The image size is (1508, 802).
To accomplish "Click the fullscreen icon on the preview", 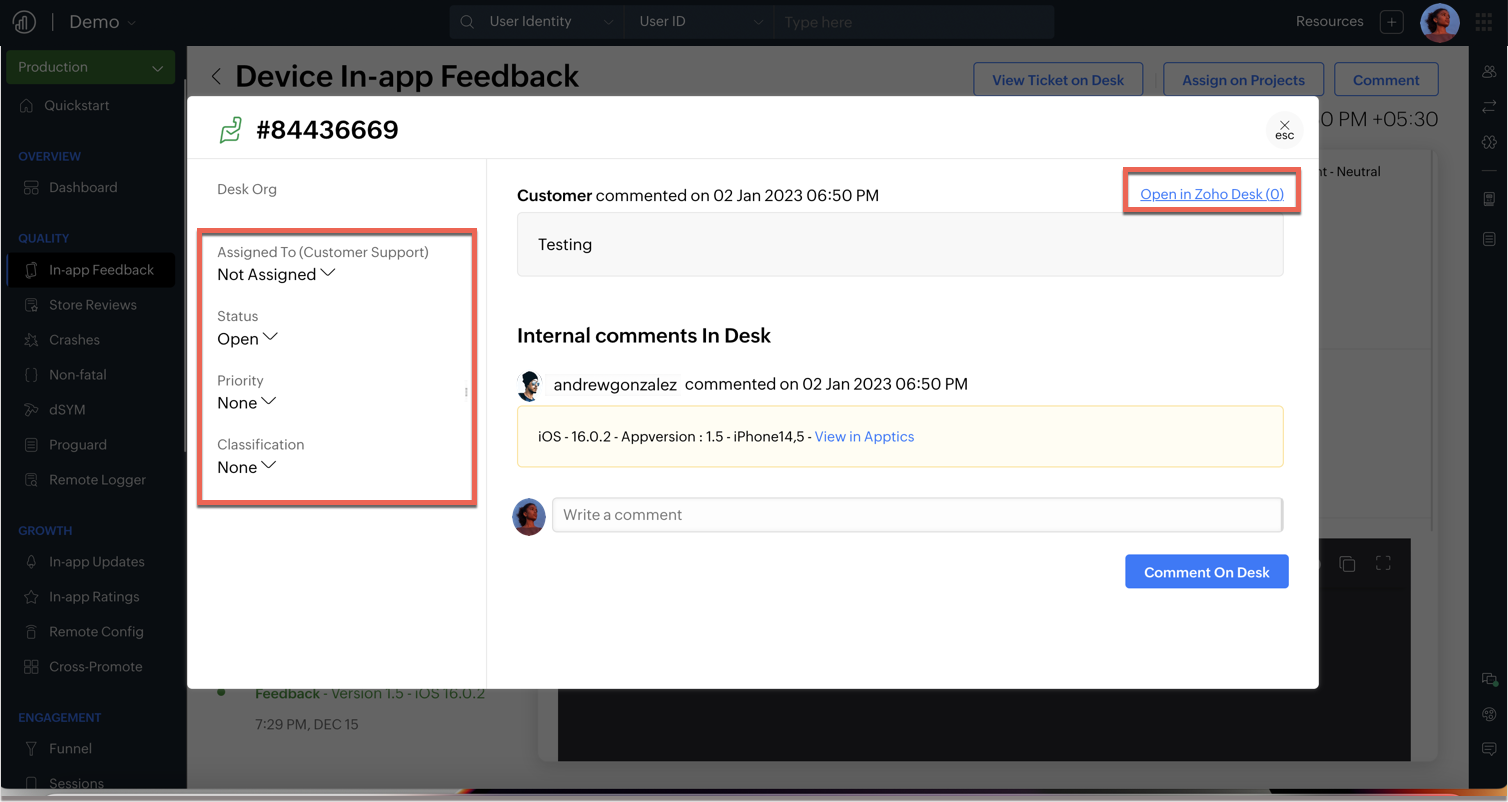I will coord(1383,564).
